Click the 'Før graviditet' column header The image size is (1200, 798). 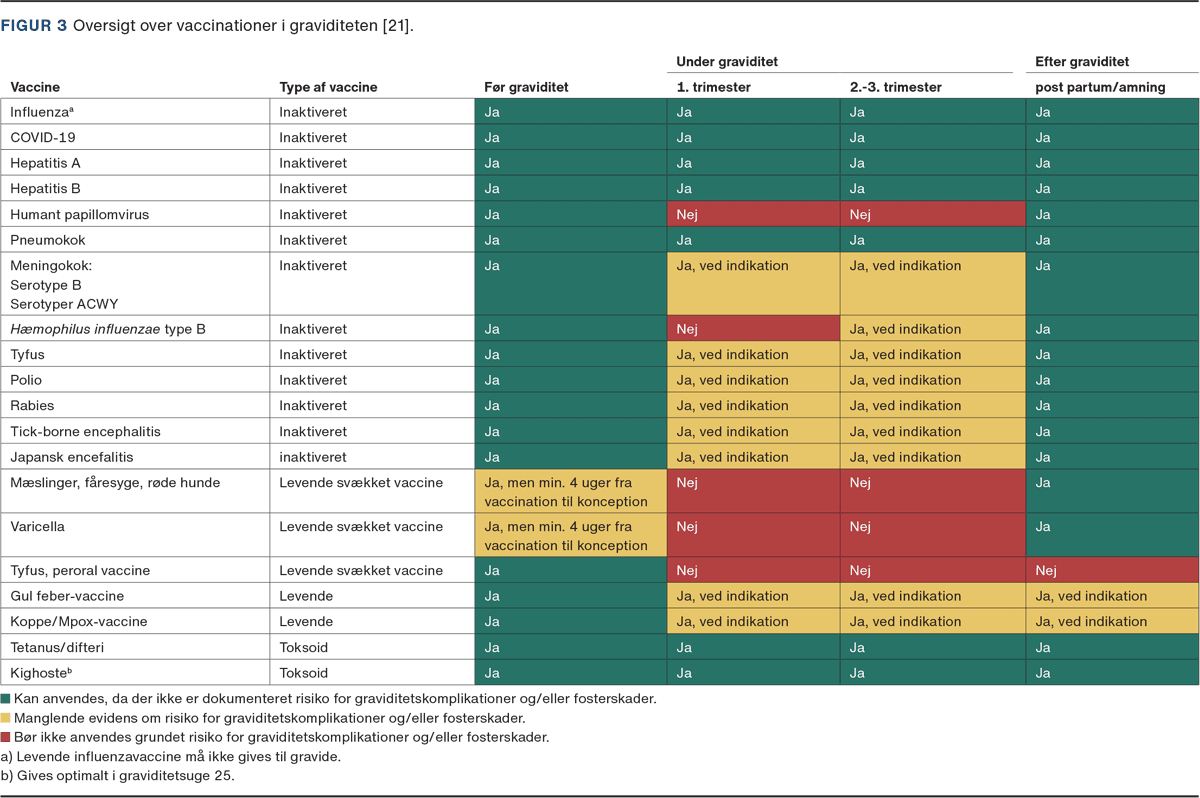coord(526,87)
